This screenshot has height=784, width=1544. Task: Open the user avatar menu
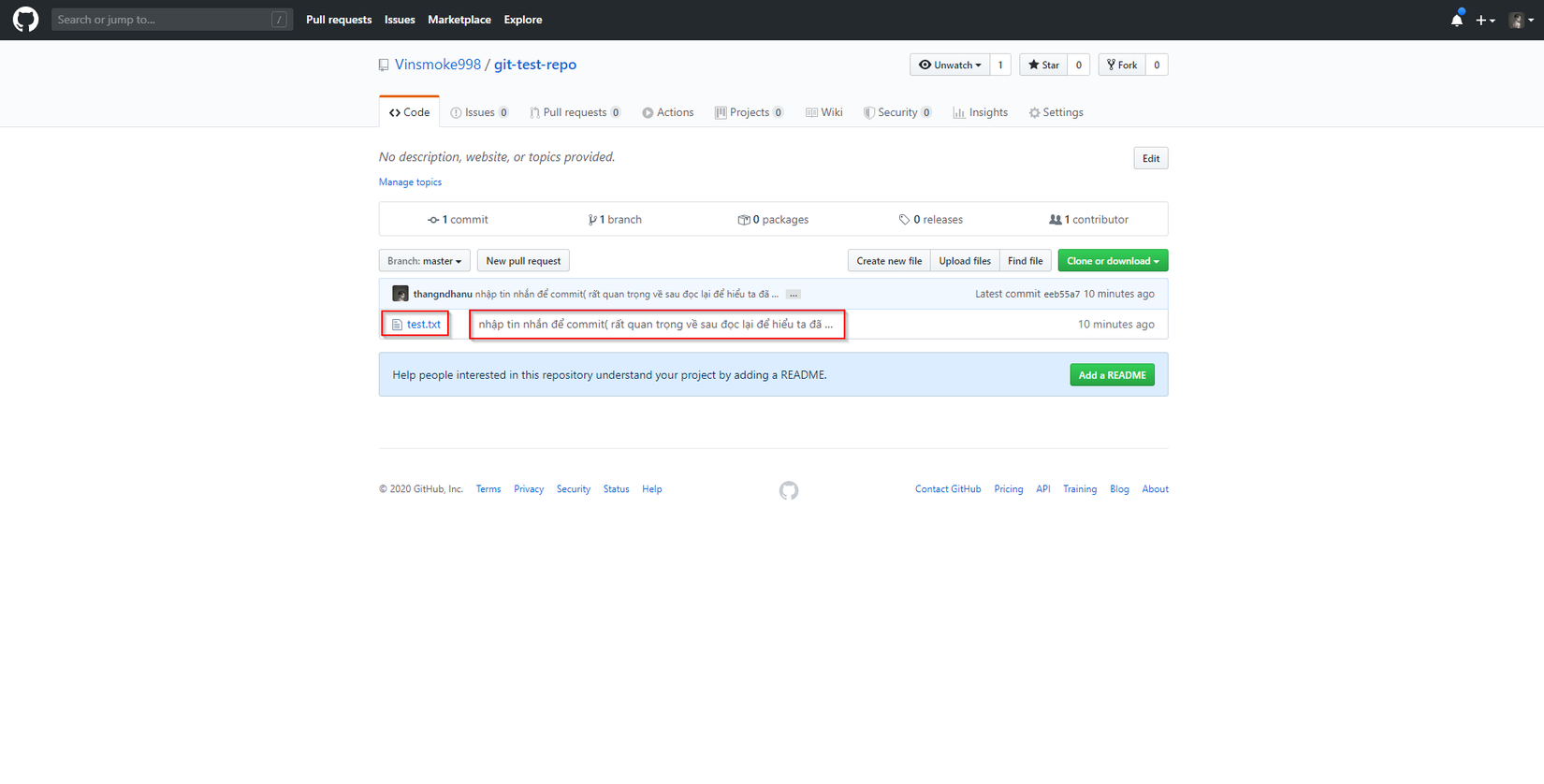(x=1522, y=20)
